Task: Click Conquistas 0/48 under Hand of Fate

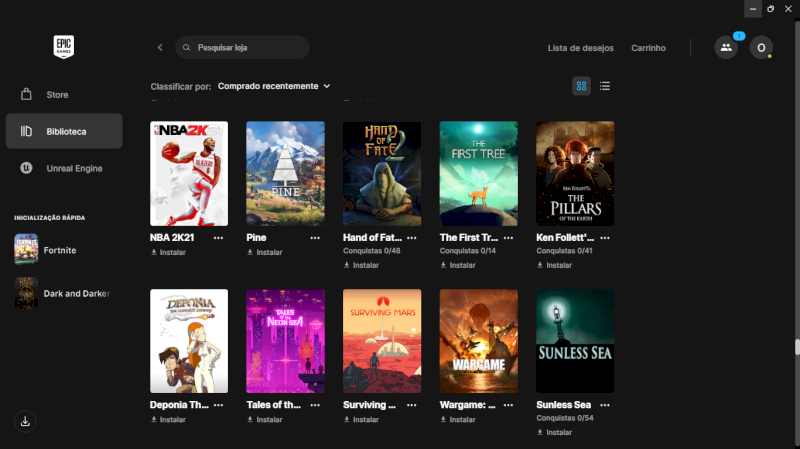Action: pyautogui.click(x=371, y=251)
